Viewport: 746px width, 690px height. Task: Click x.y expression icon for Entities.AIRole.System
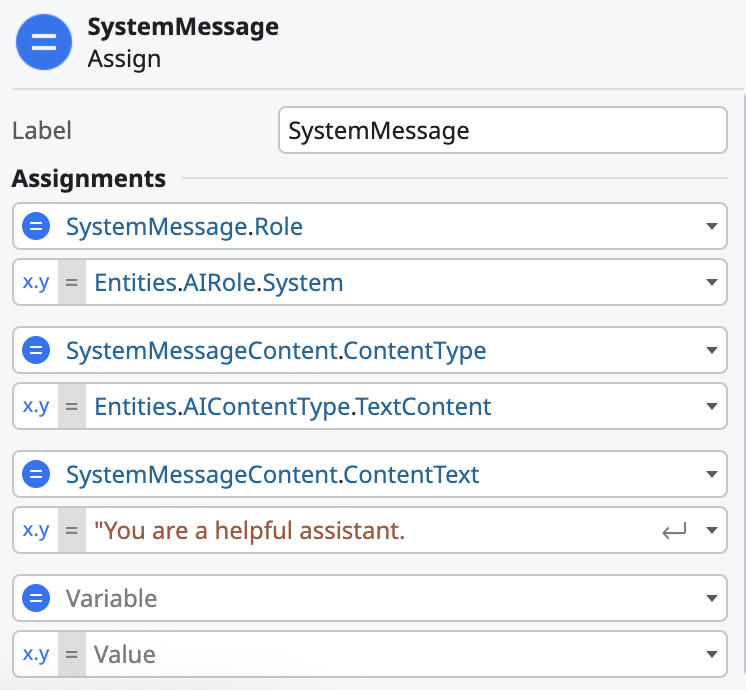pyautogui.click(x=36, y=282)
